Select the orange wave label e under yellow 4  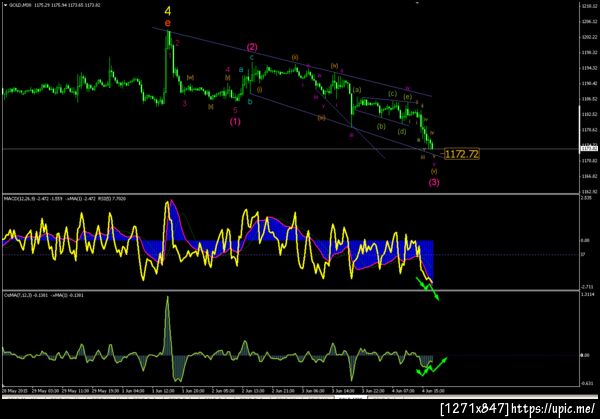(168, 23)
